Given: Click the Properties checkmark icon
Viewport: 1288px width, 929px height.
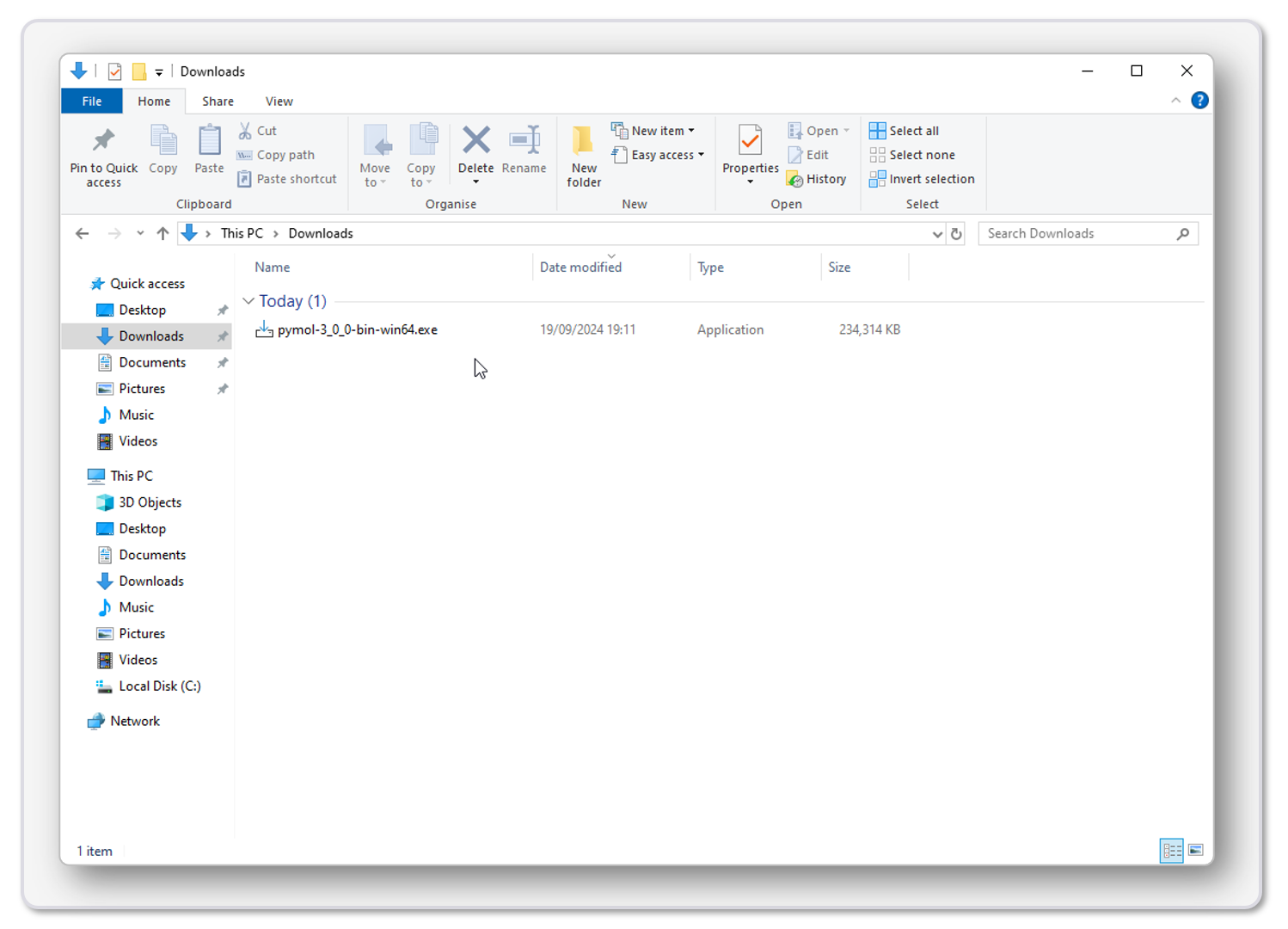Looking at the screenshot, I should [x=750, y=139].
